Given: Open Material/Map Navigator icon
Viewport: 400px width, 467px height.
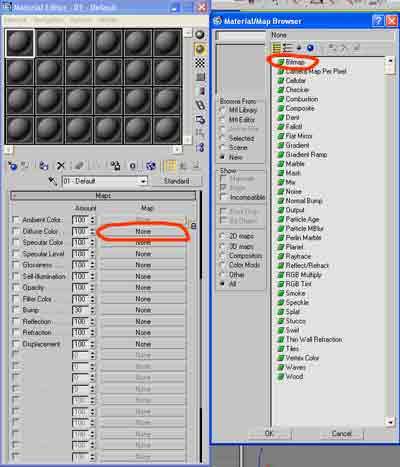Looking at the screenshot, I should tap(200, 147).
